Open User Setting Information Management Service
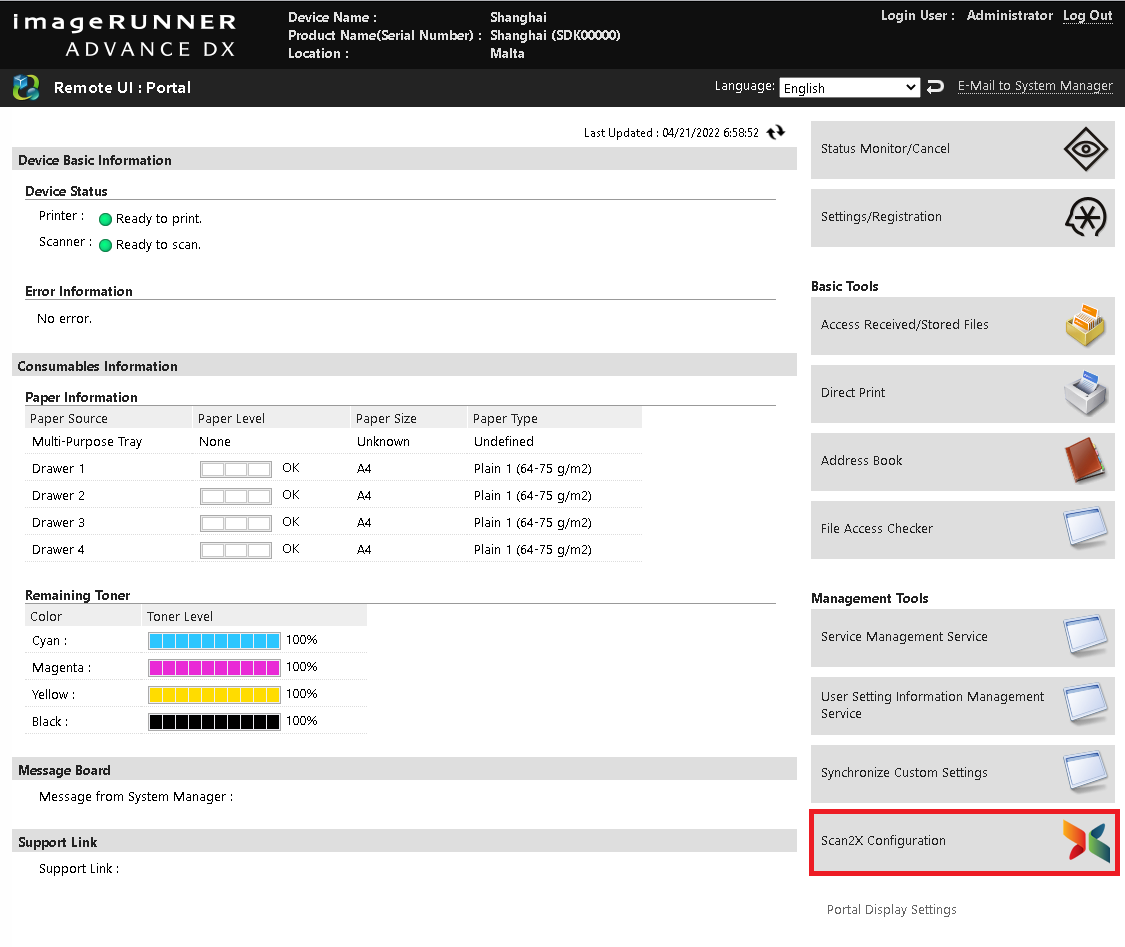This screenshot has width=1125, height=947. pos(932,705)
